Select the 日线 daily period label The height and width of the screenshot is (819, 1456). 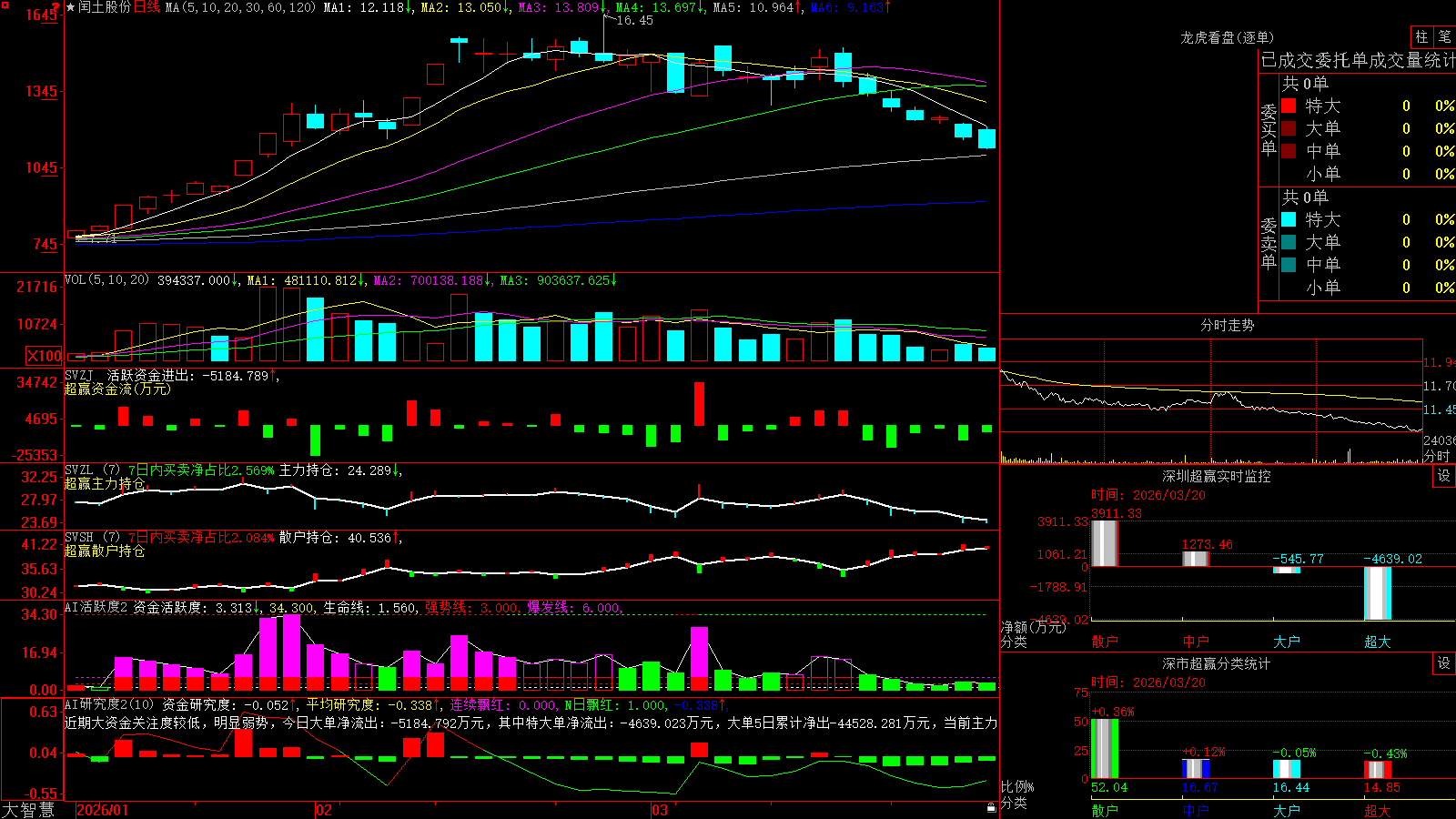(147, 7)
